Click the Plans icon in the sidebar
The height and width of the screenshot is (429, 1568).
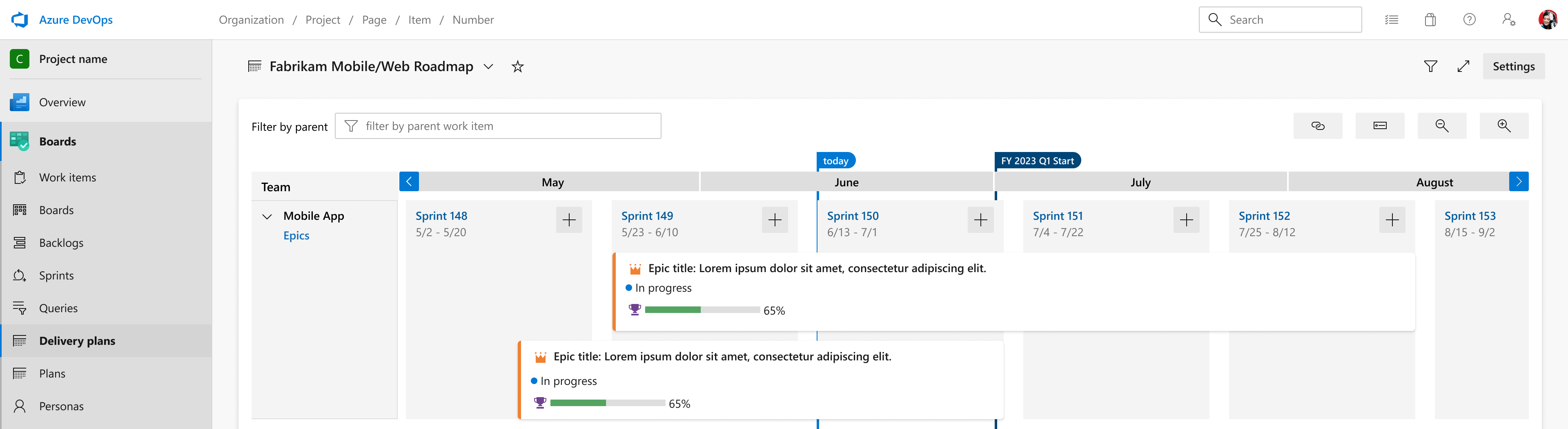tap(20, 373)
